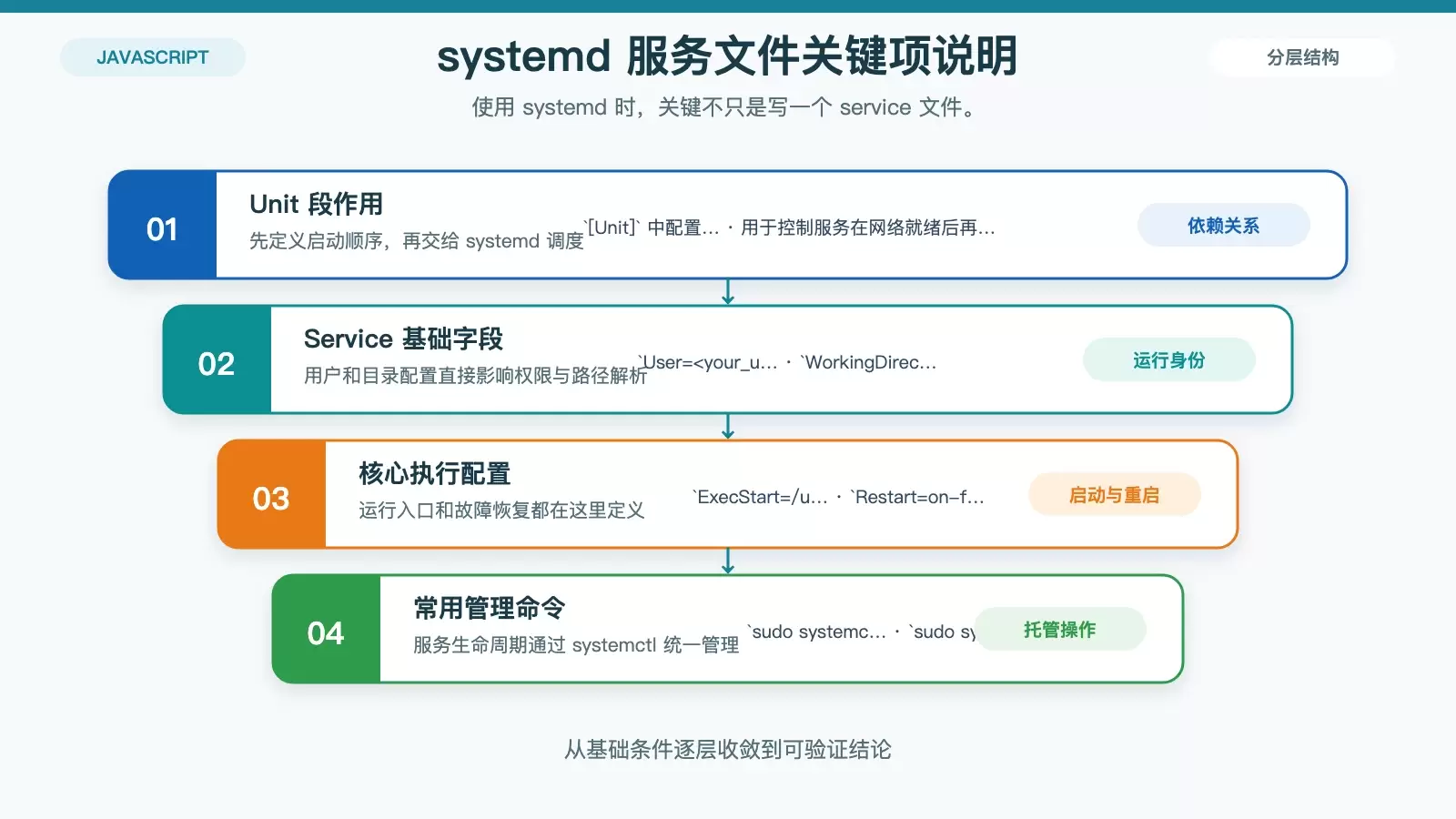This screenshot has height=819, width=1456.
Task: Click the subtitle mentioning service 文件
Action: pyautogui.click(x=727, y=107)
